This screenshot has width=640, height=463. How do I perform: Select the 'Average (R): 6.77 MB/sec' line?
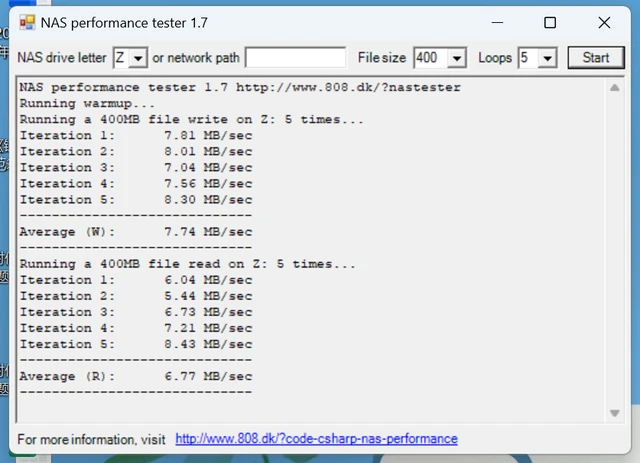[136, 376]
